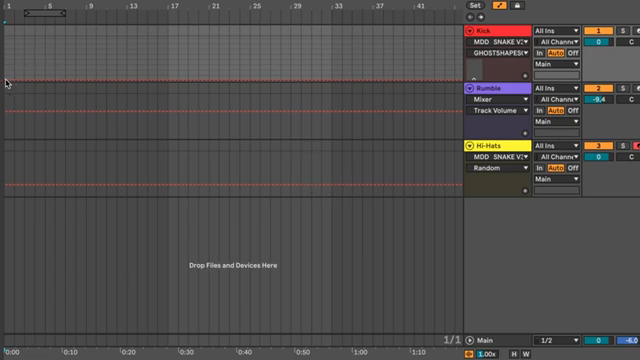Jump to the previous locator arrow
The height and width of the screenshot is (360, 640).
click(x=470, y=17)
